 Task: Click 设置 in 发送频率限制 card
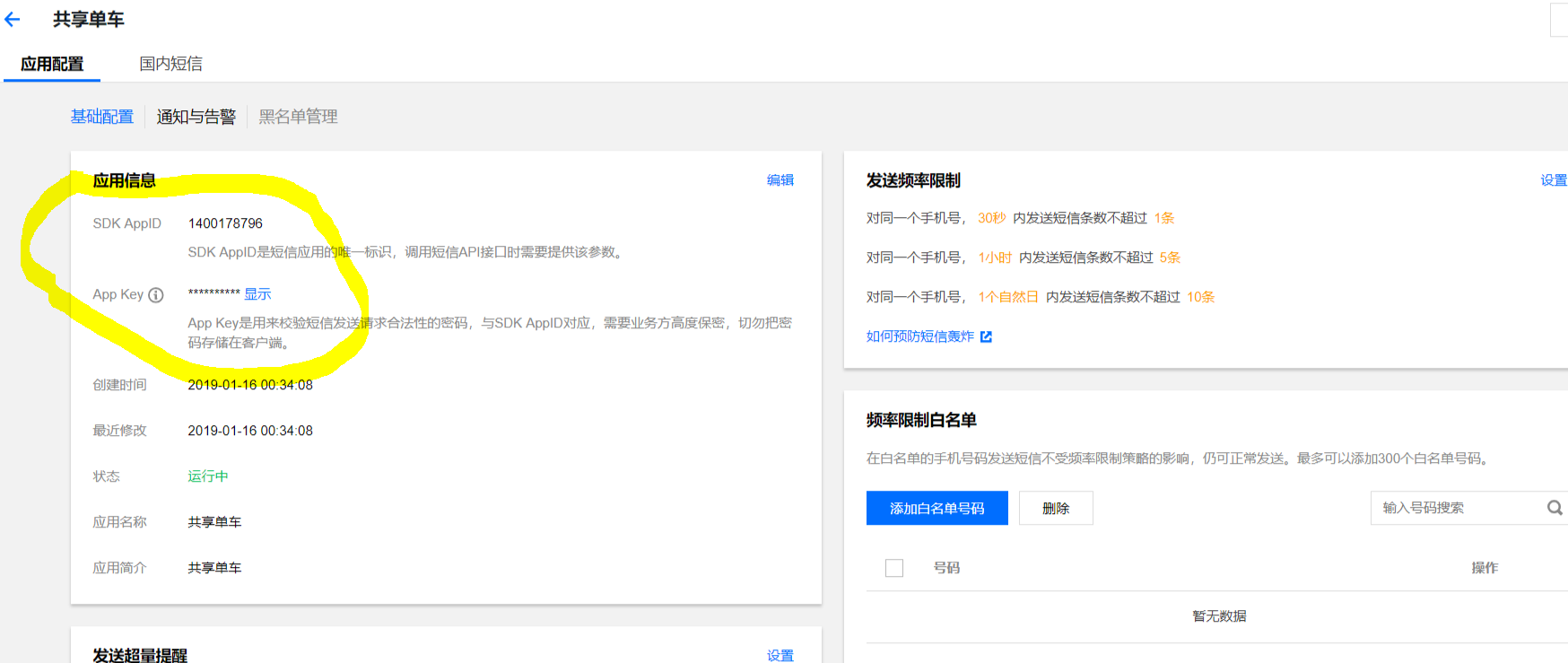click(x=1554, y=180)
